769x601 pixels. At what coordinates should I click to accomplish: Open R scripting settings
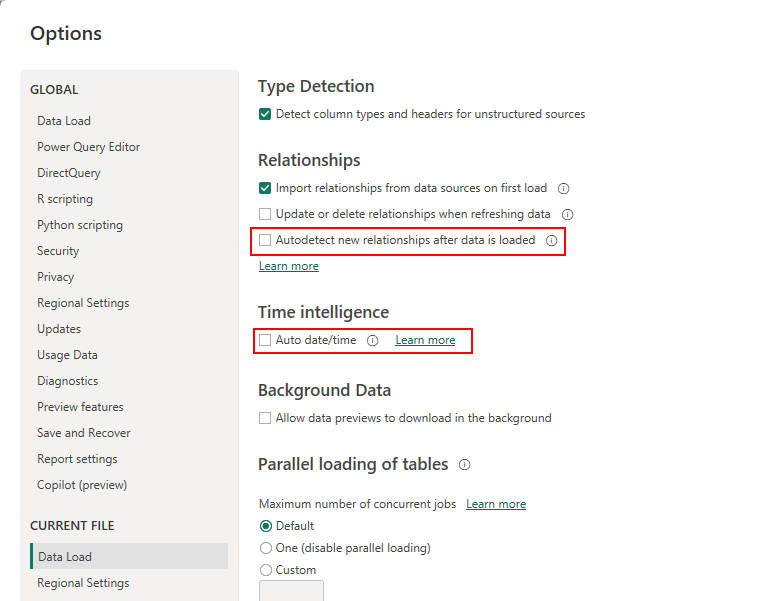pos(65,199)
